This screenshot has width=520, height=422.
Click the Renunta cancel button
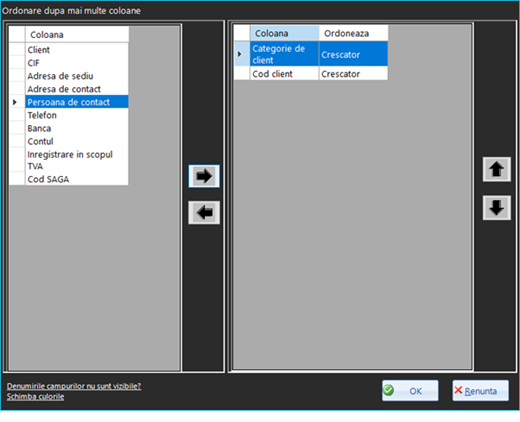point(480,391)
